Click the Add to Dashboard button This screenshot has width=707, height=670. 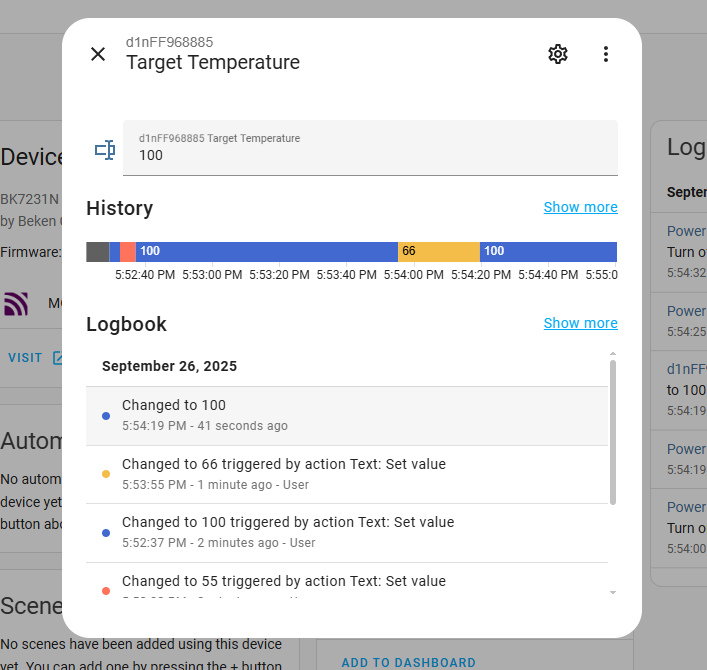408,662
